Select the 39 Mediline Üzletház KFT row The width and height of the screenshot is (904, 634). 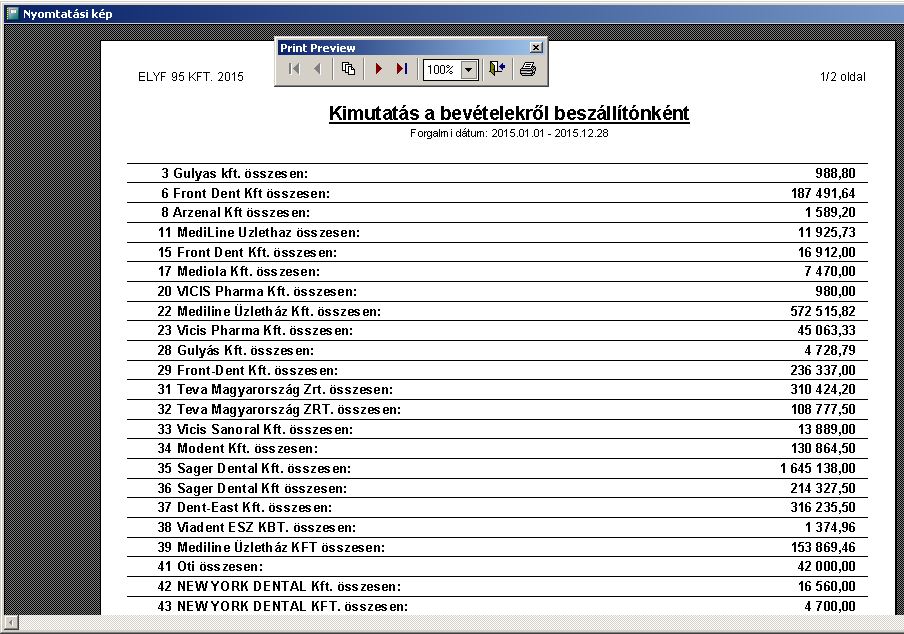click(x=497, y=547)
